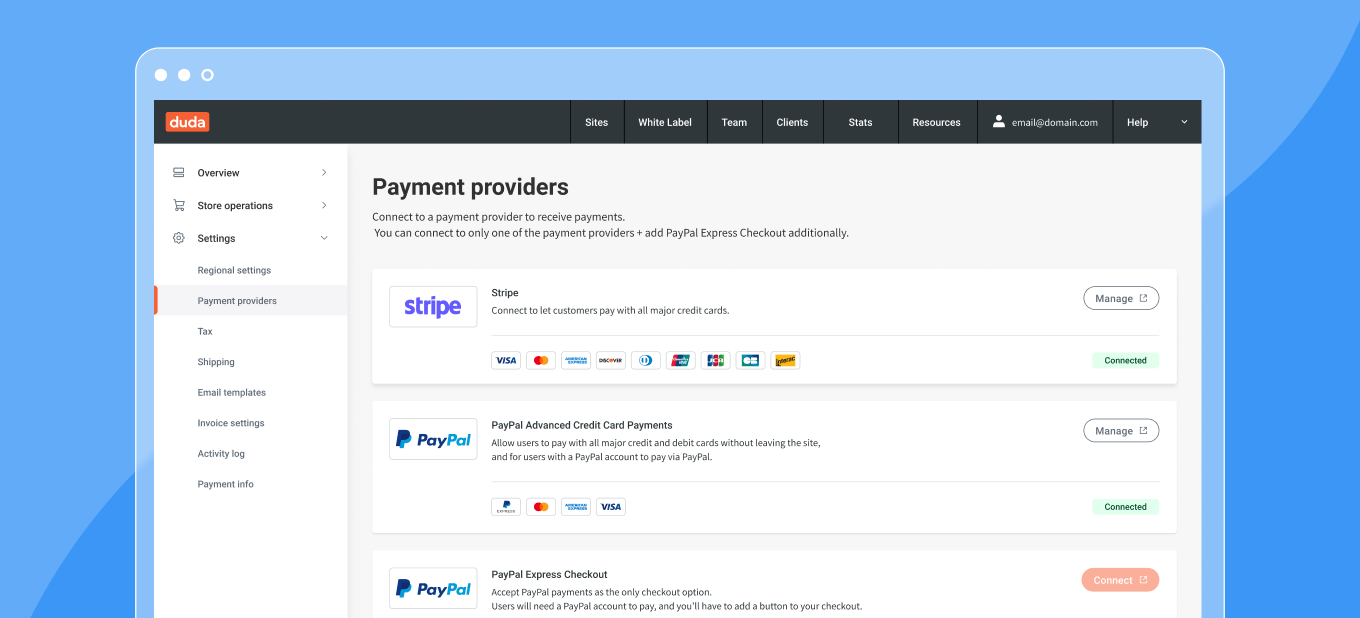Click the Overview sidebar icon
This screenshot has height=618, width=1360.
(x=179, y=173)
